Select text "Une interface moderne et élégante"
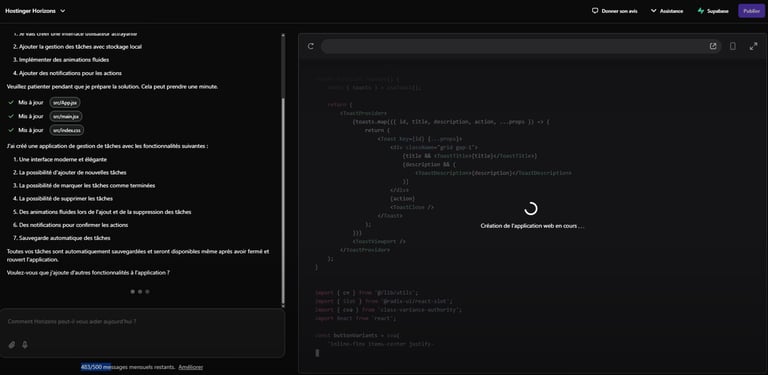The image size is (768, 375). (63, 160)
